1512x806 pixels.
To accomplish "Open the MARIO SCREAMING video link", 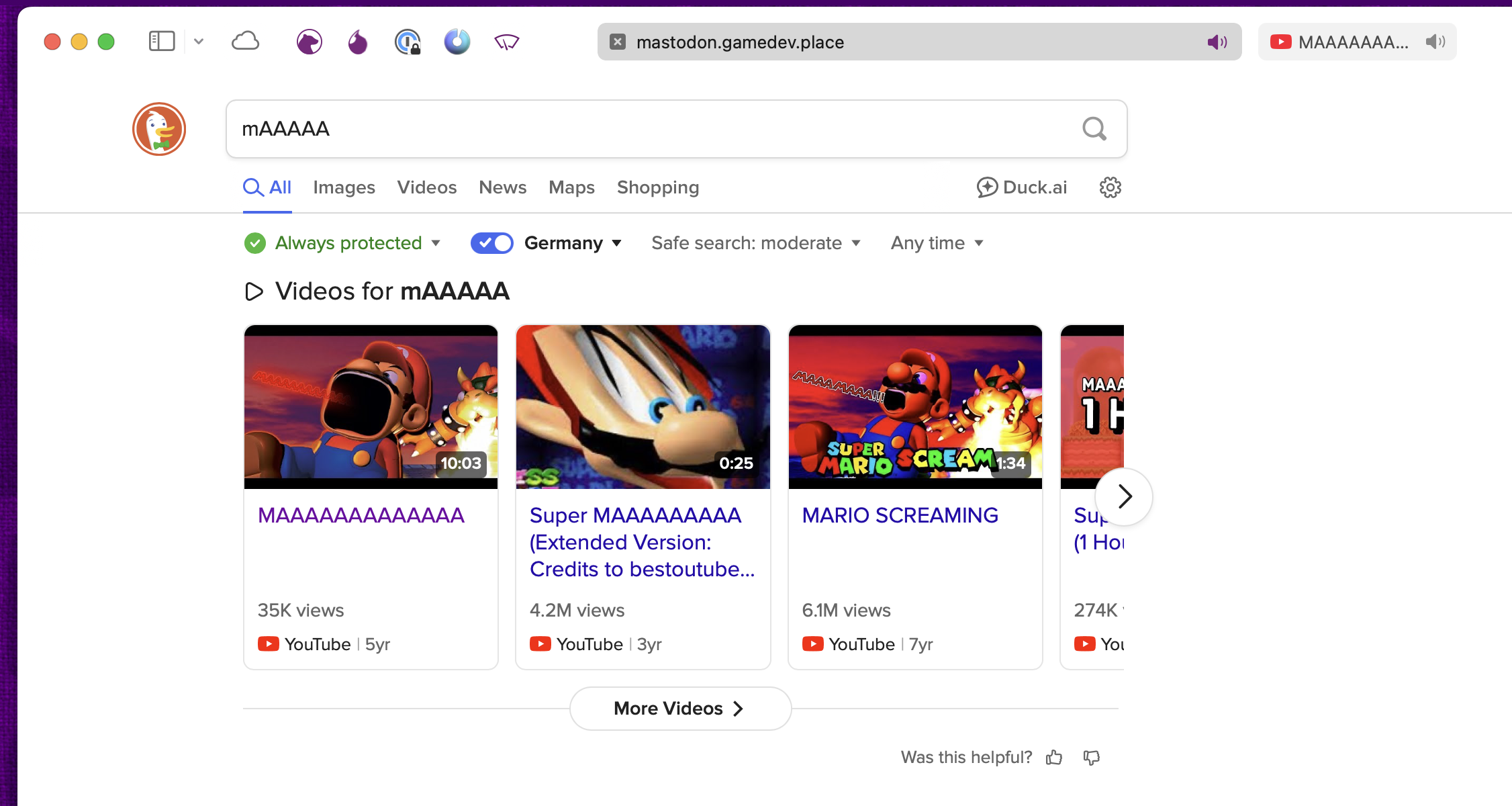I will tap(900, 516).
